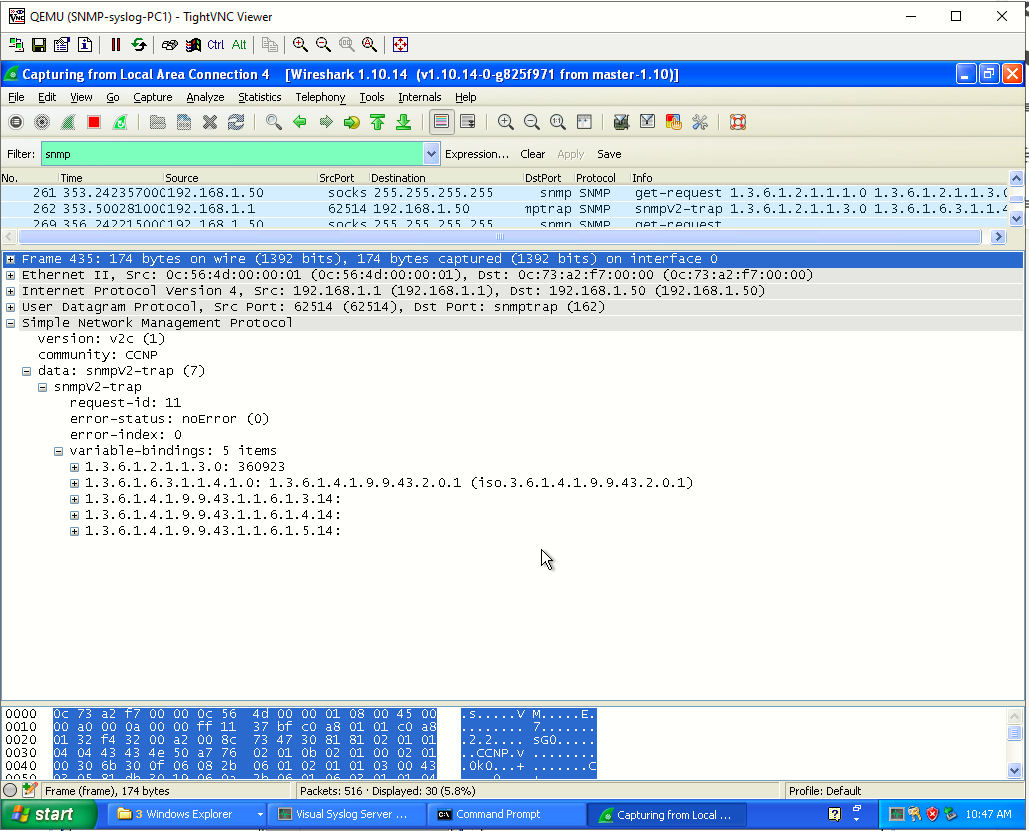This screenshot has height=831, width=1029.
Task: Open the Telephony menu
Action: (320, 97)
